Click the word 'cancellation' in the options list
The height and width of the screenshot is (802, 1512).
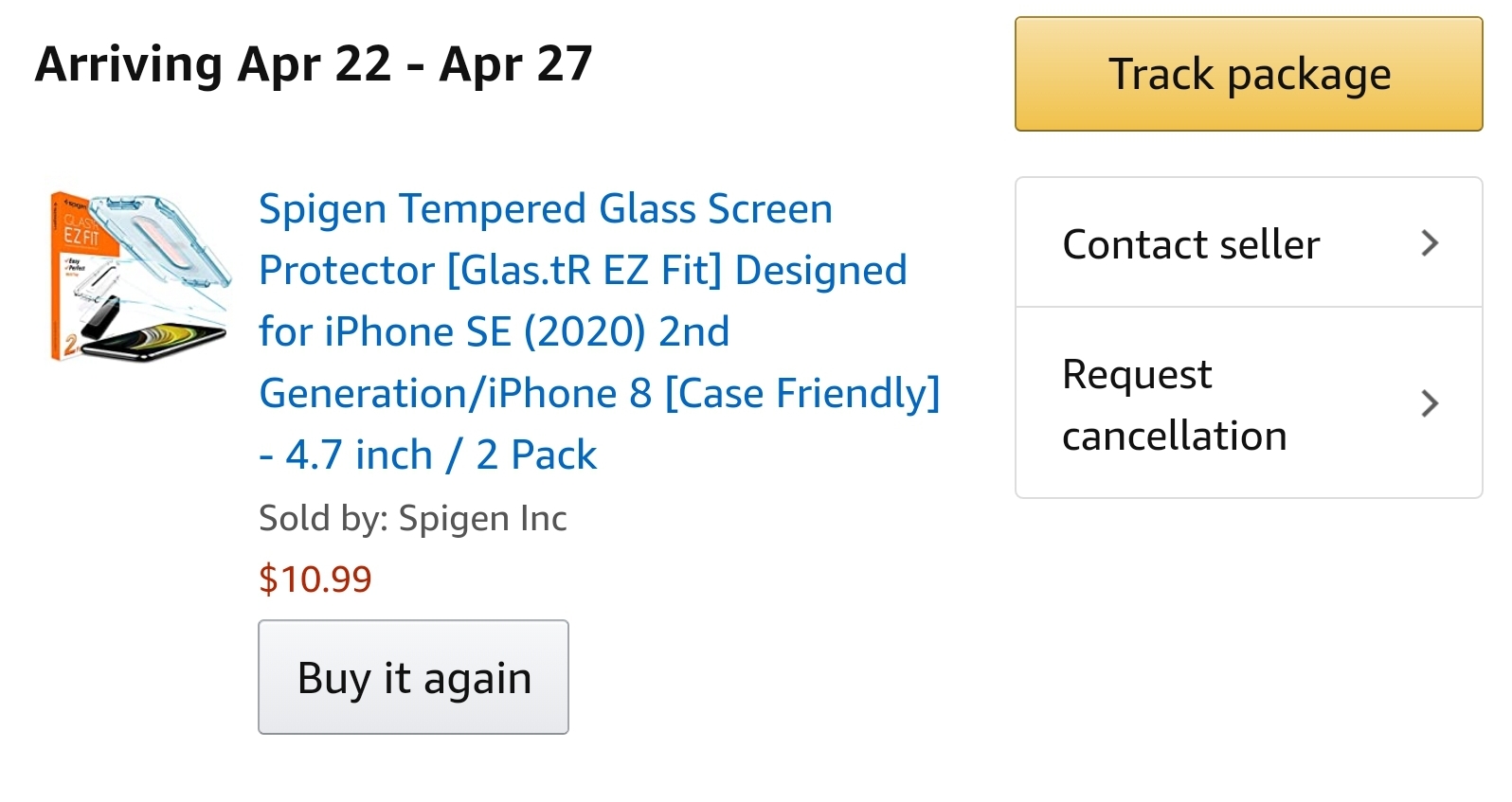tap(1175, 437)
